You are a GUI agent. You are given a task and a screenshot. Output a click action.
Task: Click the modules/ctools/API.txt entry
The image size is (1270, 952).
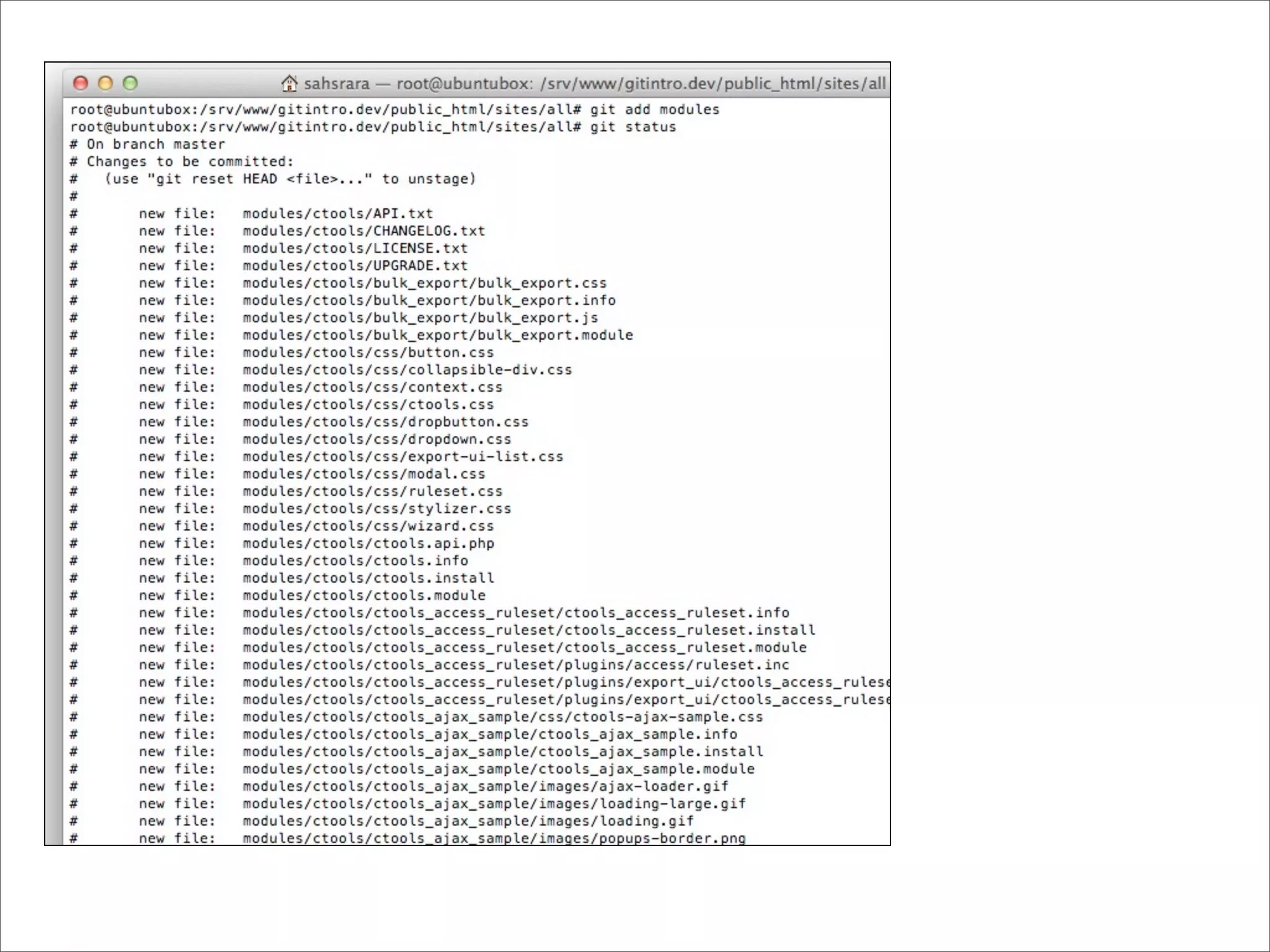tap(337, 214)
